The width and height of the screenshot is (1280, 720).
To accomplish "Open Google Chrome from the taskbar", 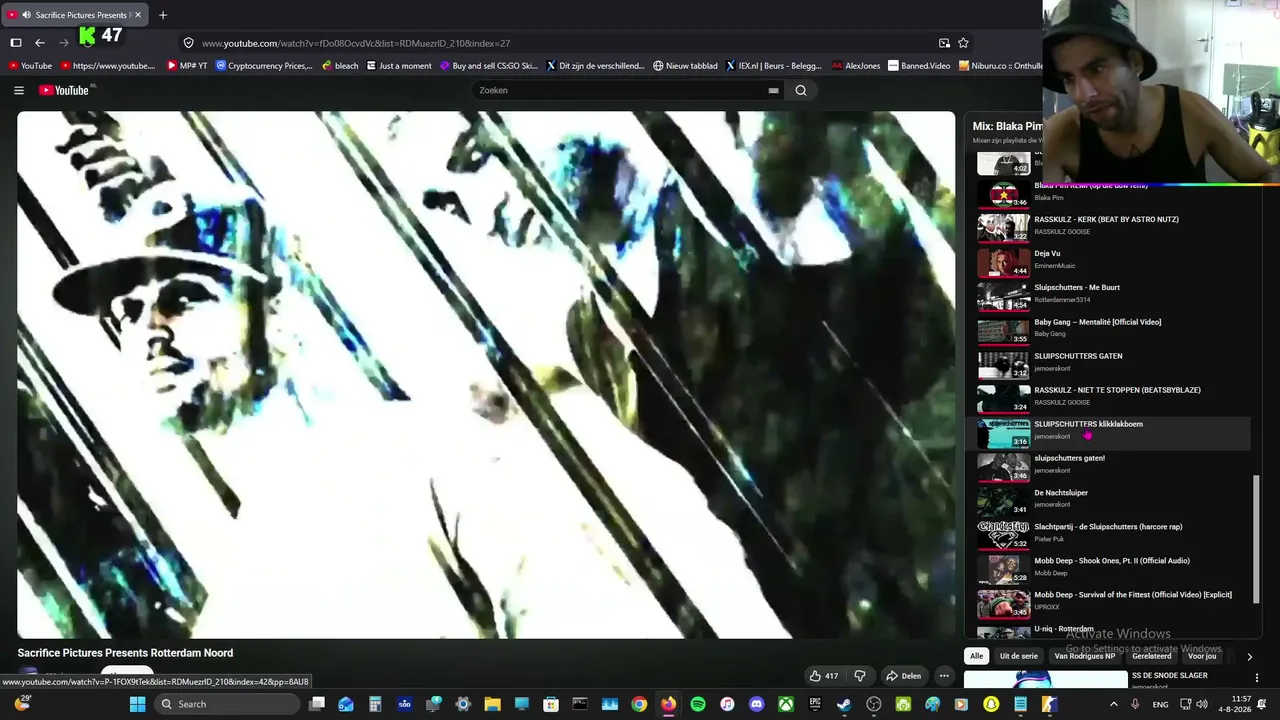I will click(639, 704).
